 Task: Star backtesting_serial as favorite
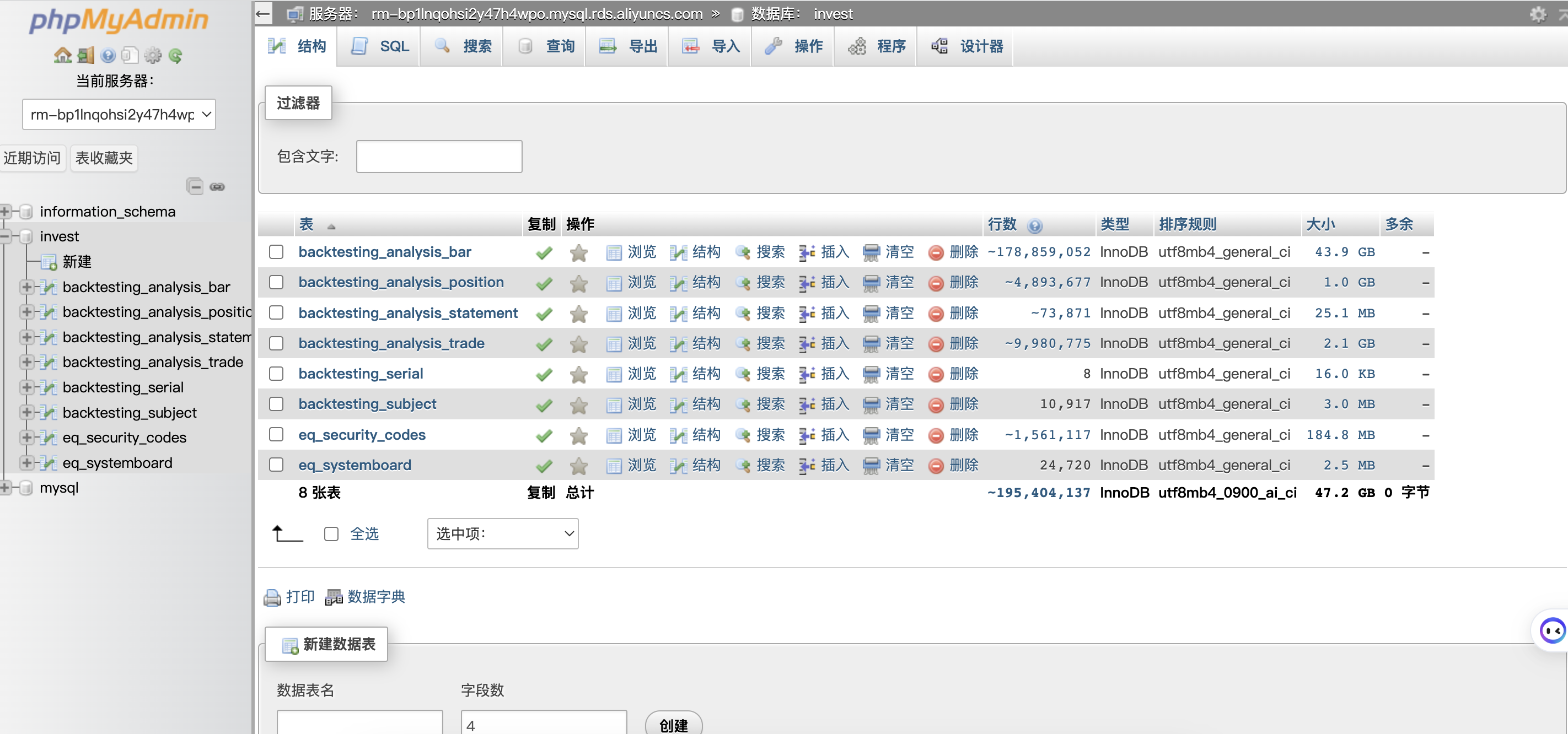point(578,374)
